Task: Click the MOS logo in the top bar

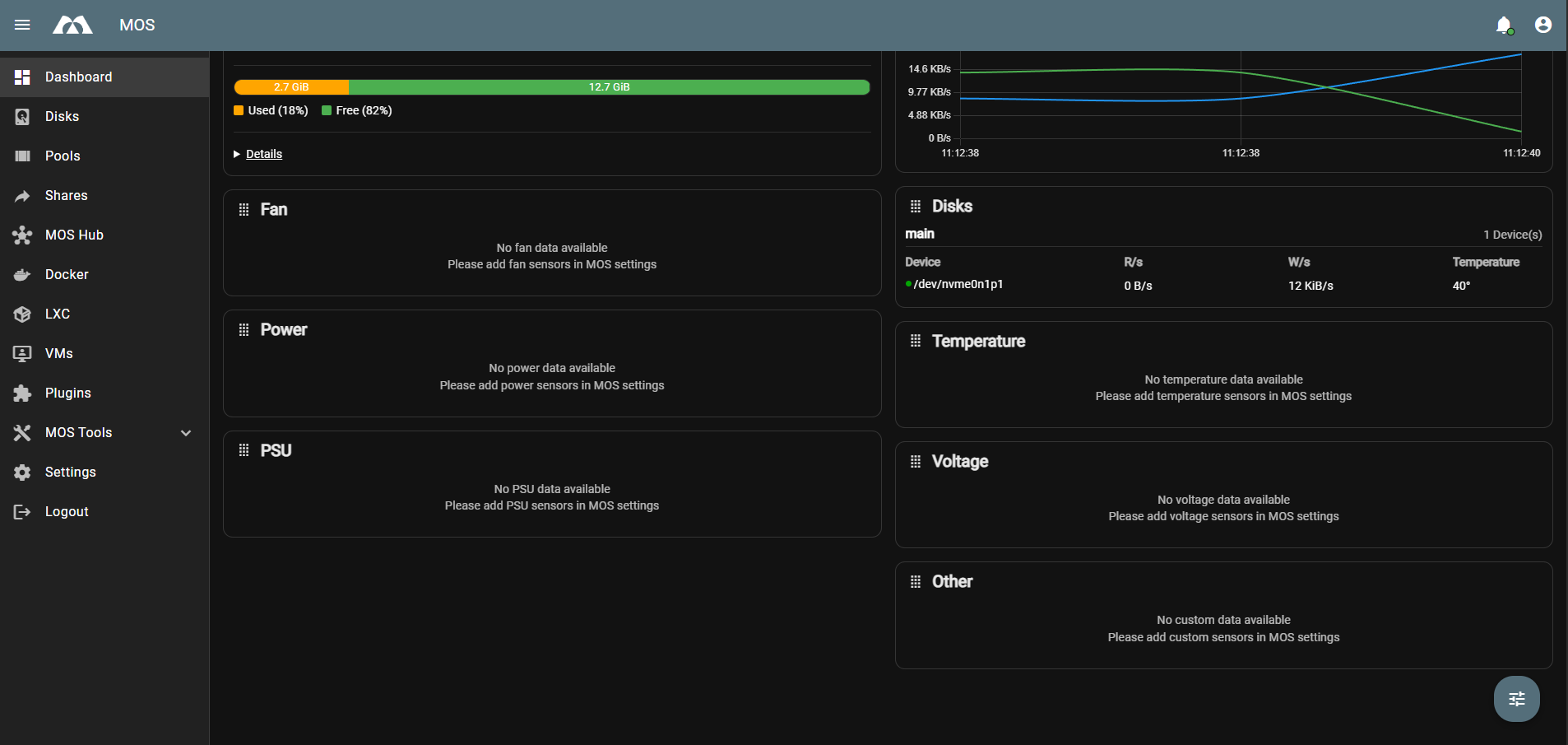Action: (72, 25)
